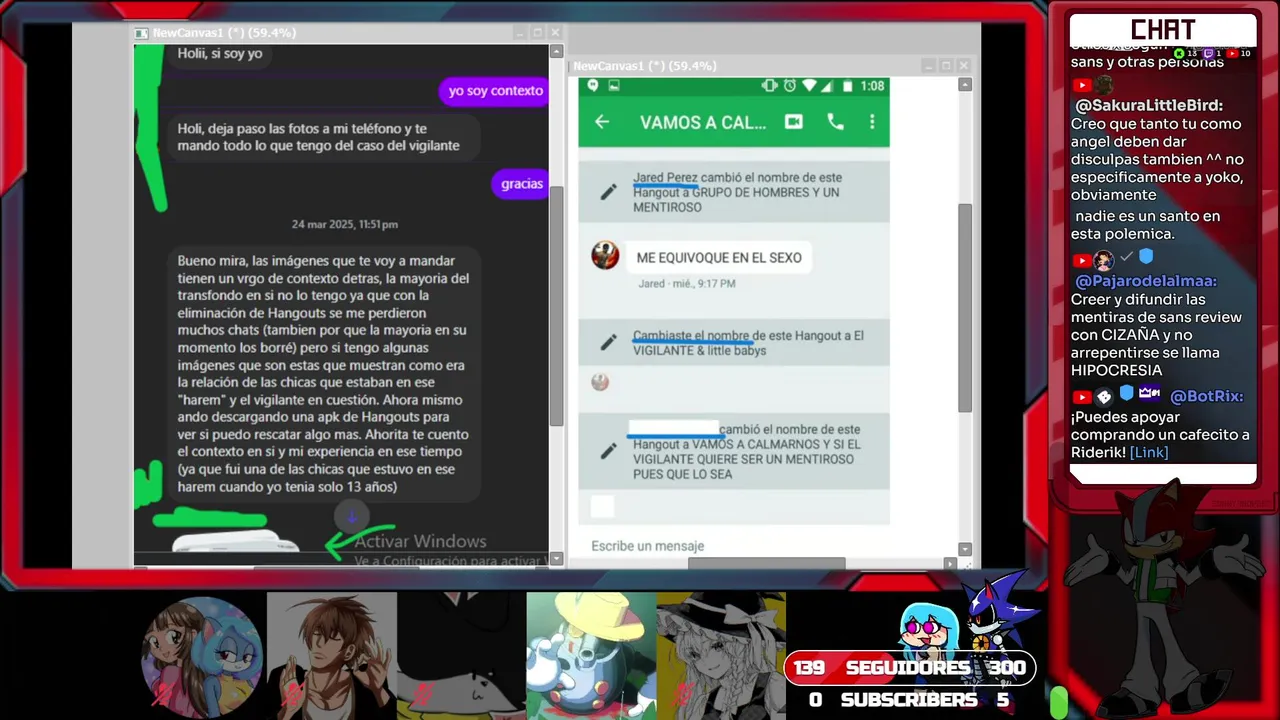Open the [Link] in BotRix chat message
The width and height of the screenshot is (1280, 720).
pos(1148,452)
